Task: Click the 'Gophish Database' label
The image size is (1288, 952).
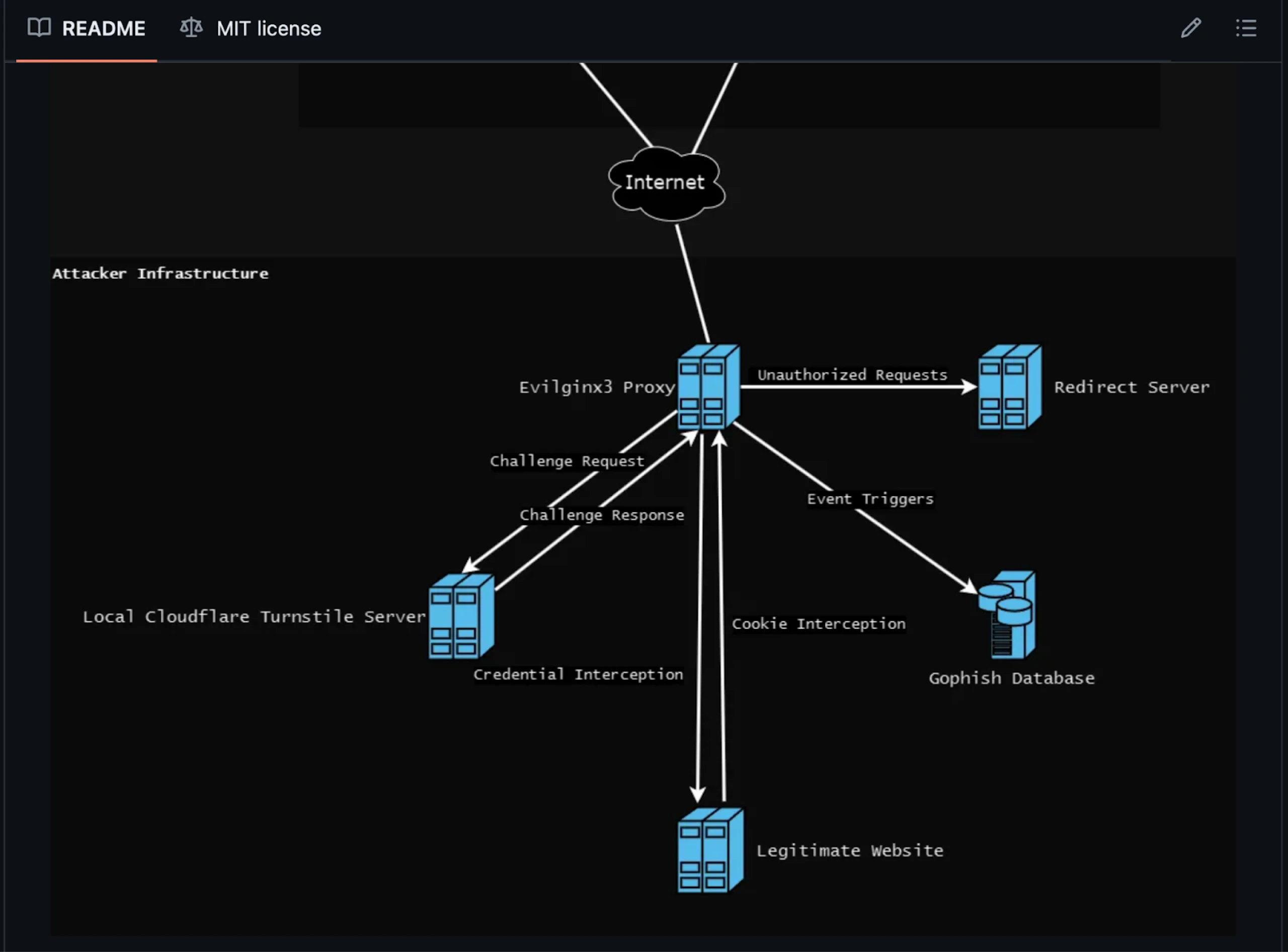Action: (x=1011, y=678)
